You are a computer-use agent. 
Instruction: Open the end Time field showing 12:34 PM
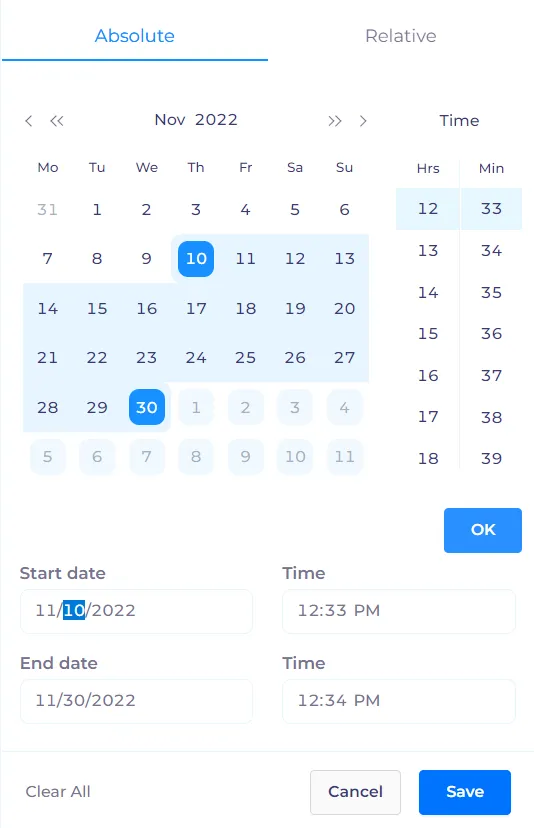click(x=399, y=701)
